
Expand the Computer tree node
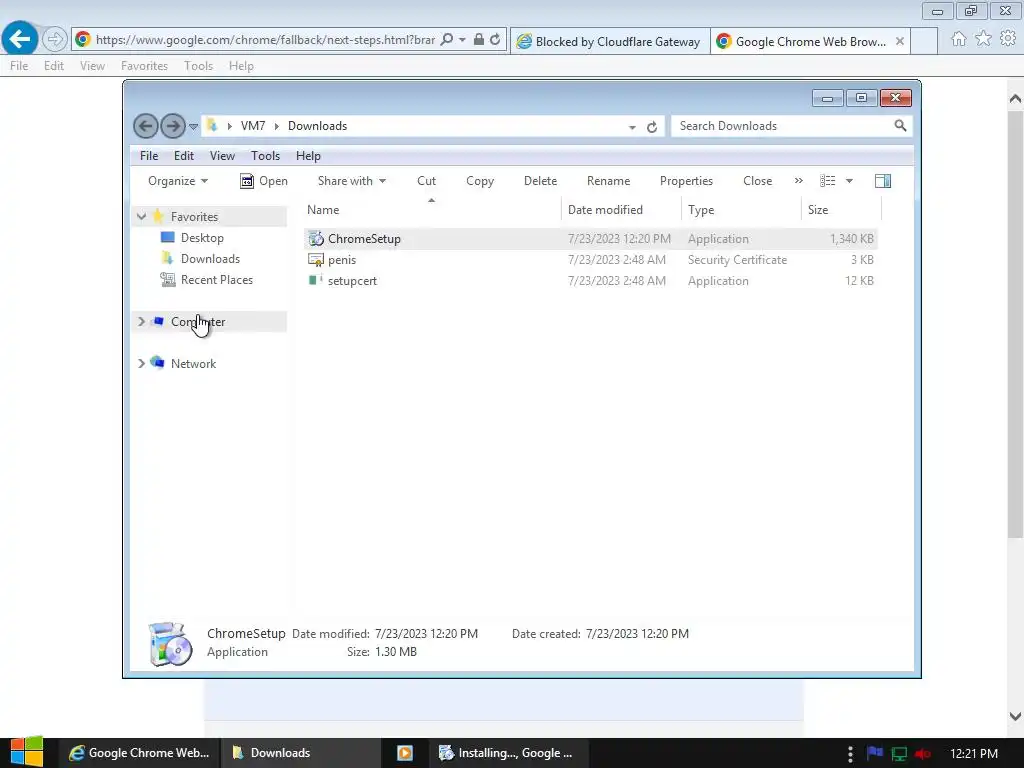(141, 321)
